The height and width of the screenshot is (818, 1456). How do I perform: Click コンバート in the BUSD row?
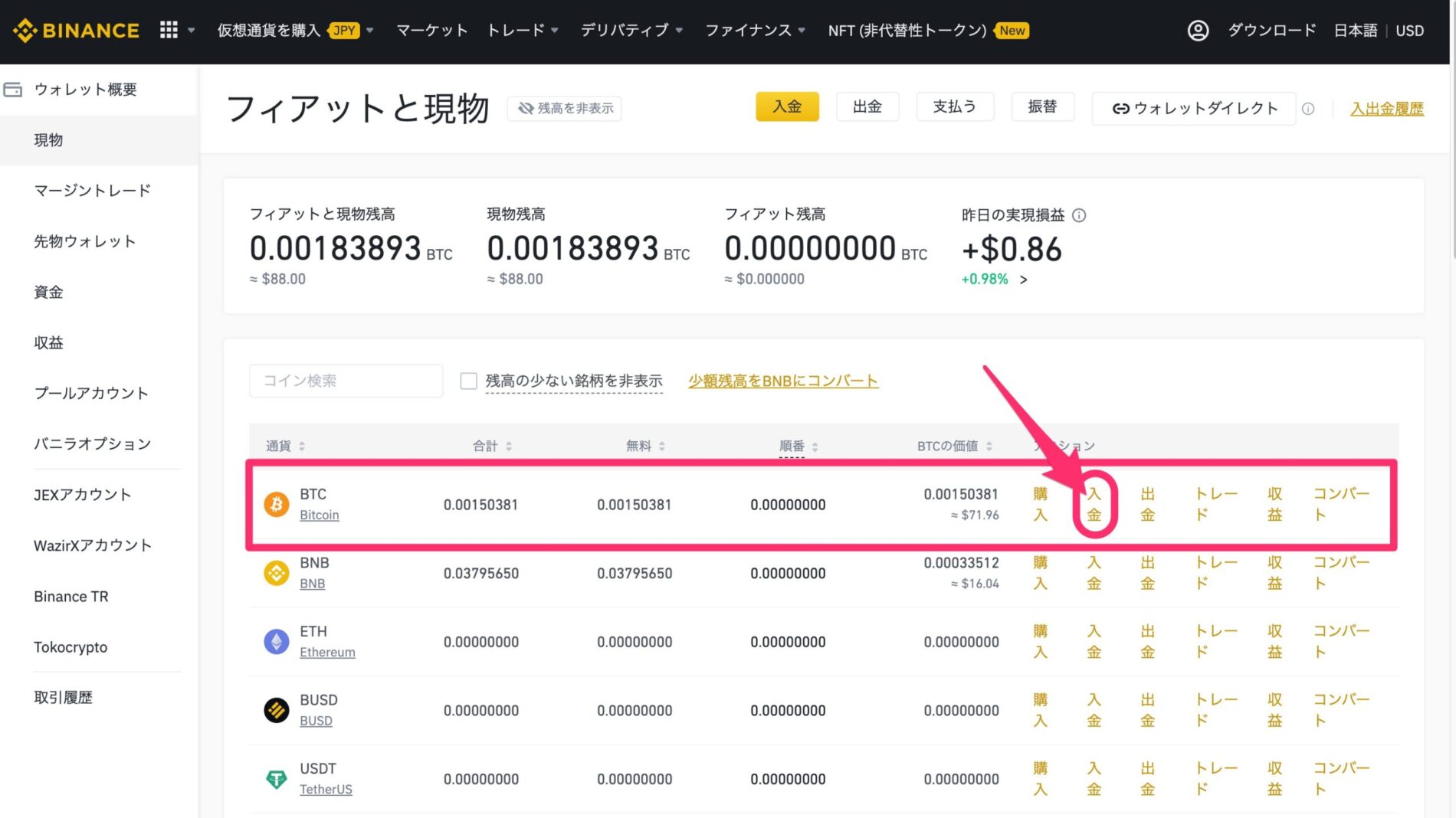pyautogui.click(x=1341, y=710)
